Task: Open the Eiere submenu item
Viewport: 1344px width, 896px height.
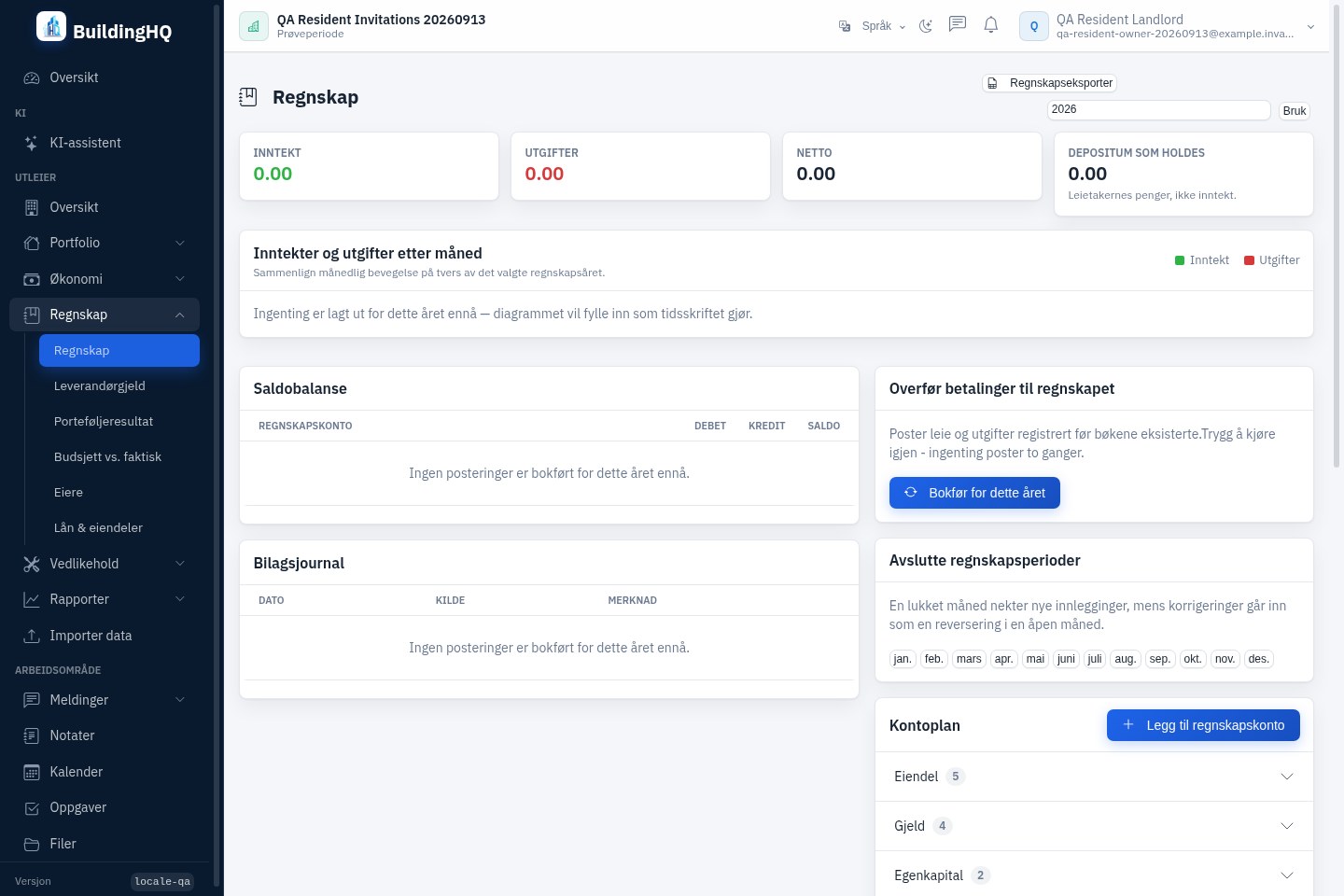Action: (119, 492)
